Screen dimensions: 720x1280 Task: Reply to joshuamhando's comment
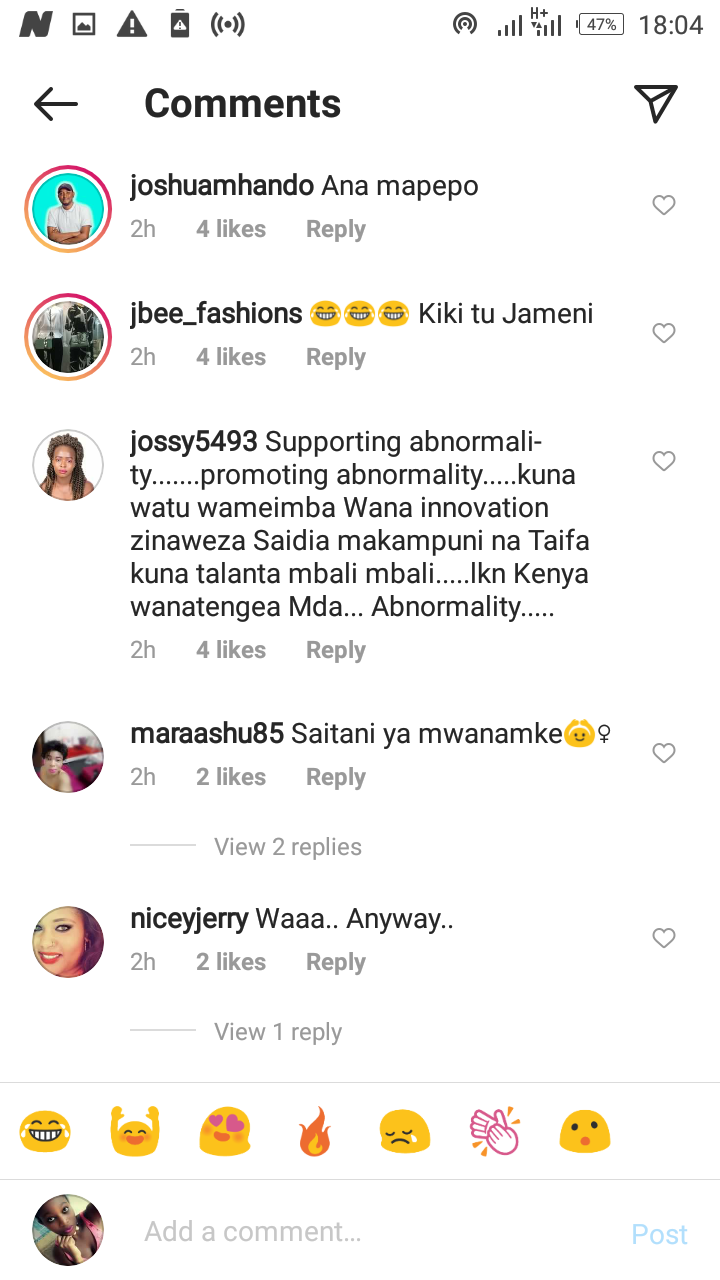[x=336, y=229]
